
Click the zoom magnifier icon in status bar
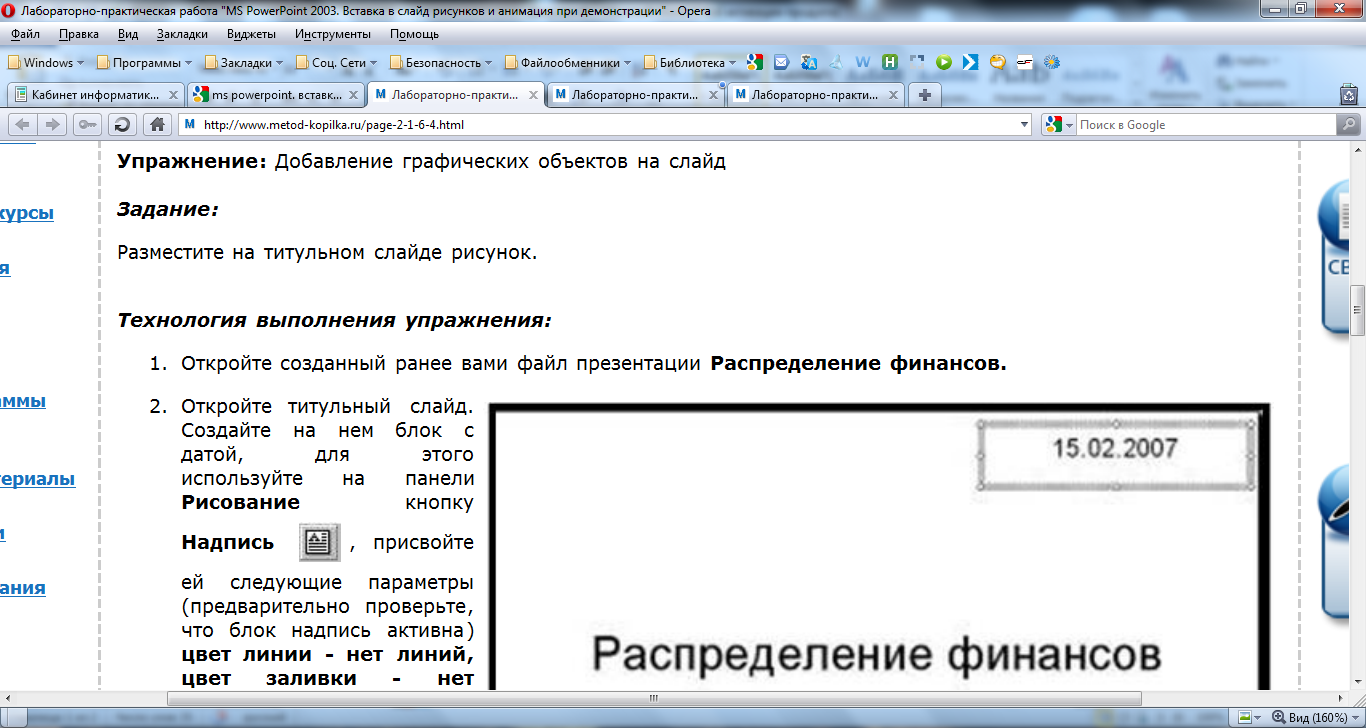1278,718
